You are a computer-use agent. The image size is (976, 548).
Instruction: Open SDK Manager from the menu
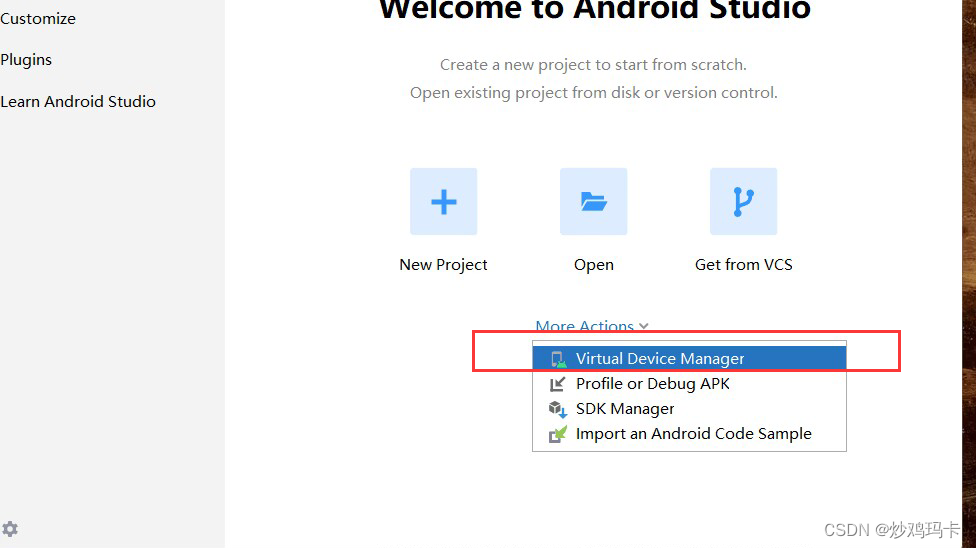click(689, 409)
